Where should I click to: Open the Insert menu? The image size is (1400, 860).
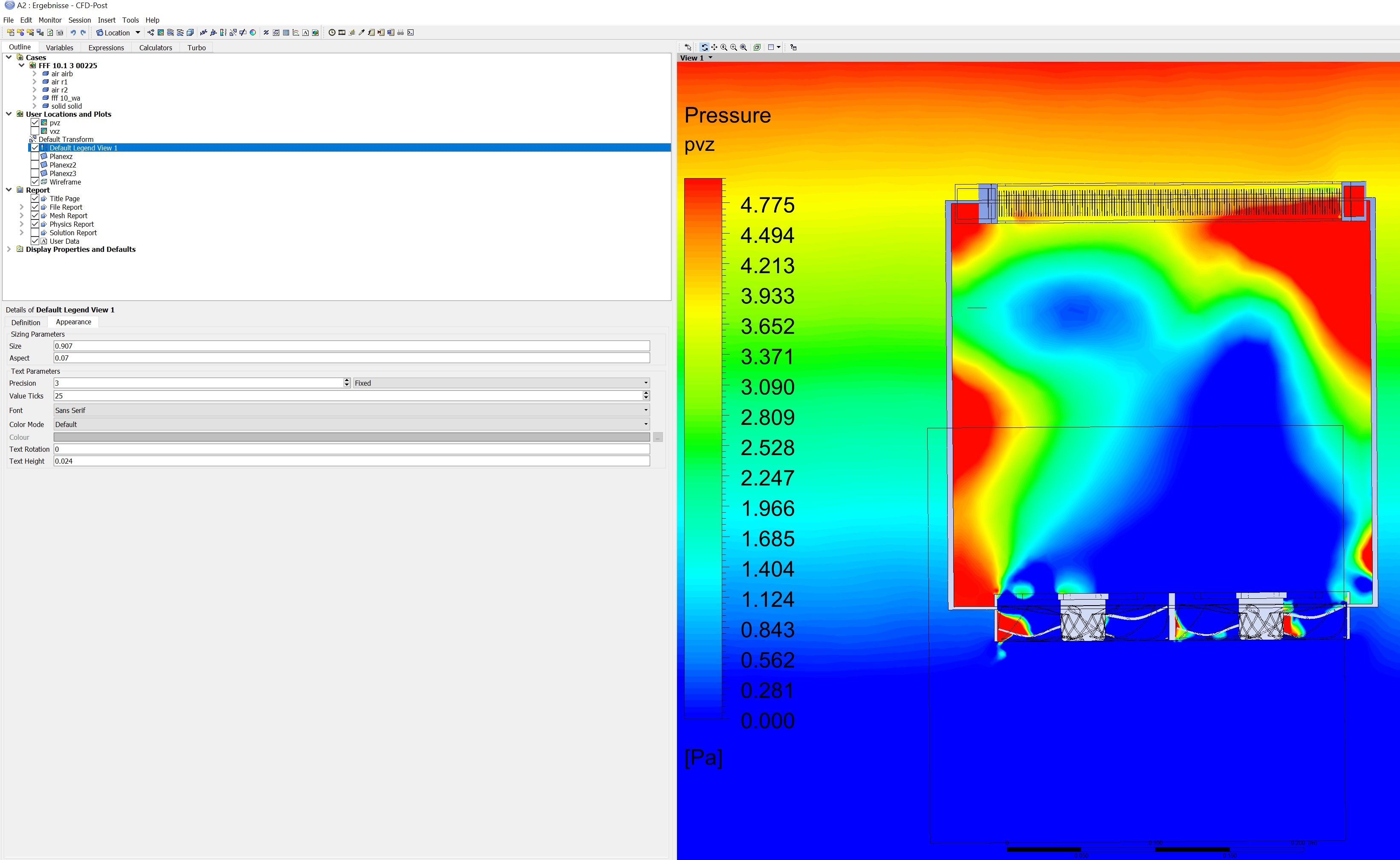click(107, 20)
